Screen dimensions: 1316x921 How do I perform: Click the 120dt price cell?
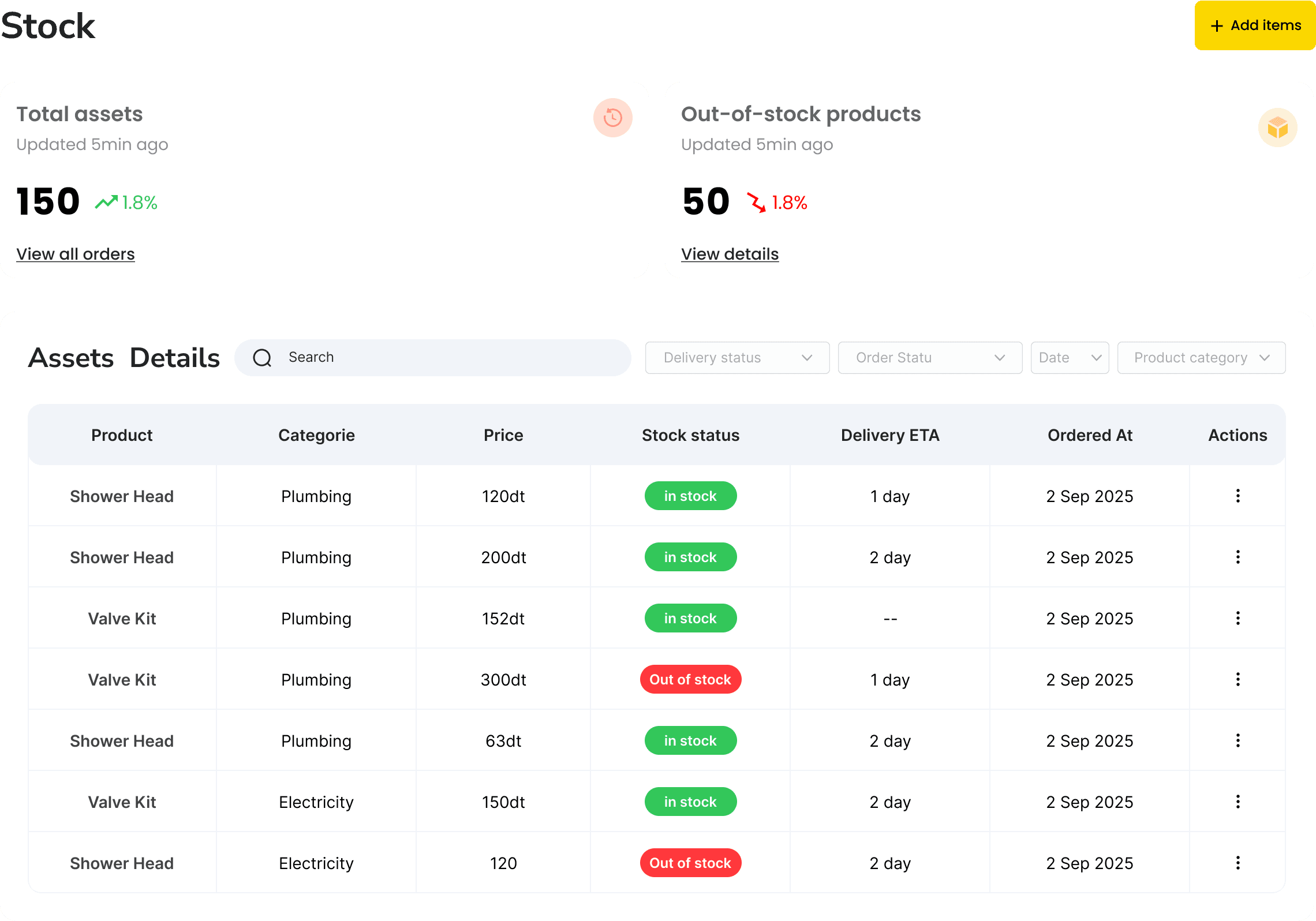(x=503, y=496)
